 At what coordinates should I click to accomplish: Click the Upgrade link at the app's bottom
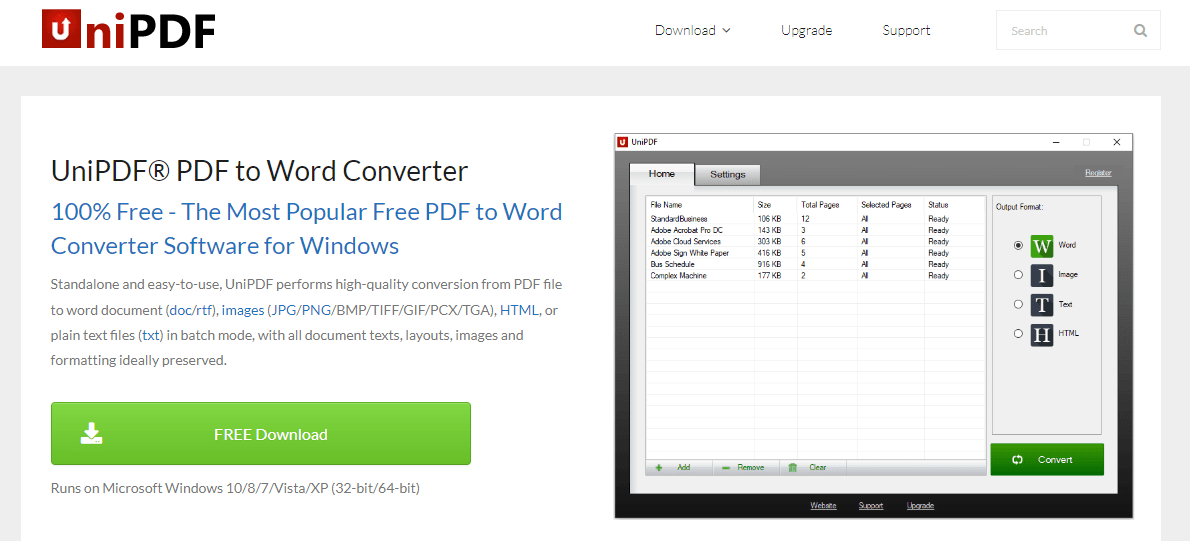click(x=921, y=505)
